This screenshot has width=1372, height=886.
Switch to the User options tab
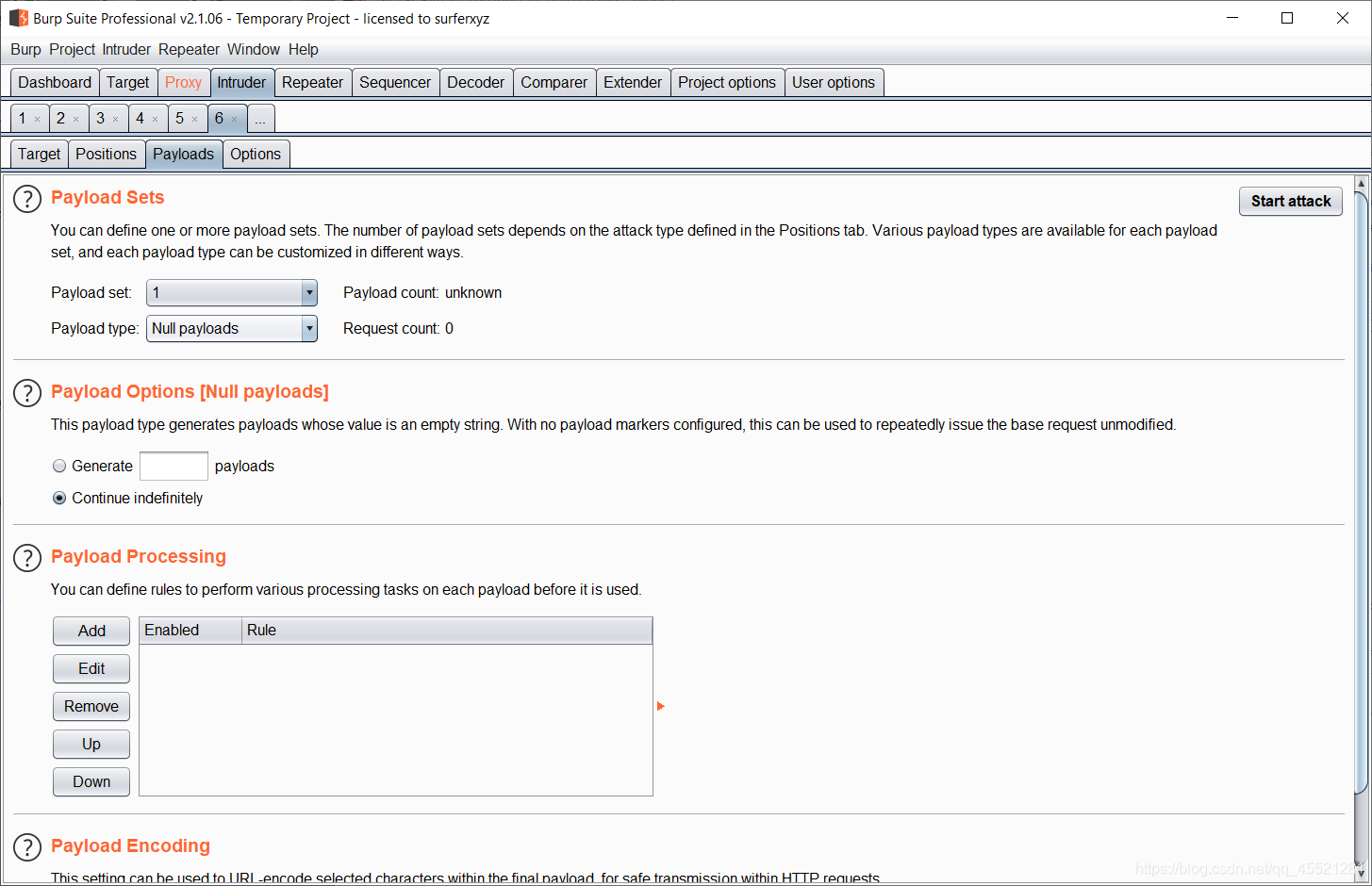834,83
